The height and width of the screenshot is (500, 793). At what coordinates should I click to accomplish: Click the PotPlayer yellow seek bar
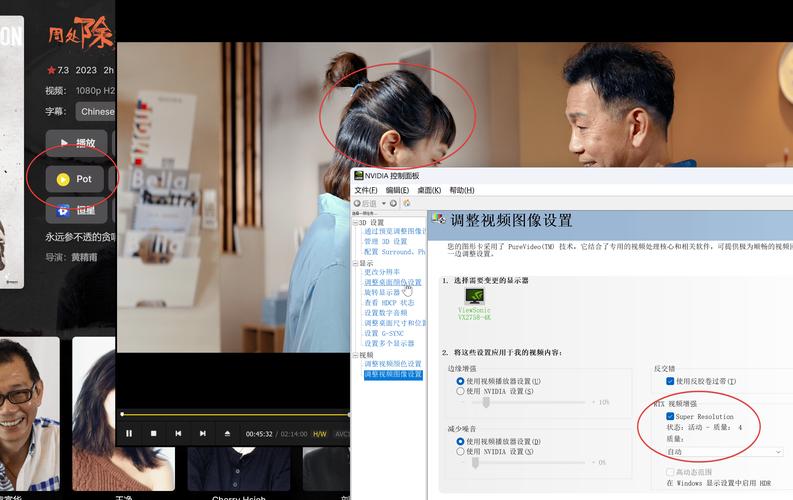coord(235,414)
